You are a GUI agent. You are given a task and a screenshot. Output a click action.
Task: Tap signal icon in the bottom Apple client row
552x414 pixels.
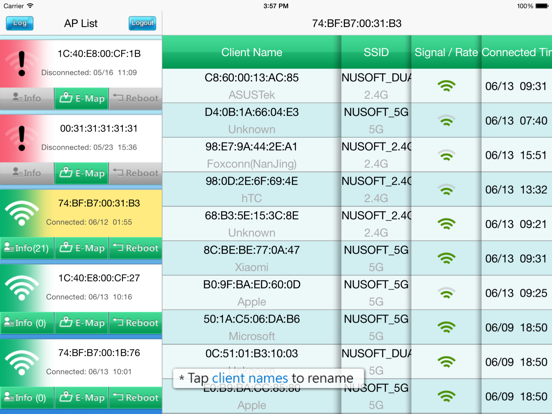[446, 396]
